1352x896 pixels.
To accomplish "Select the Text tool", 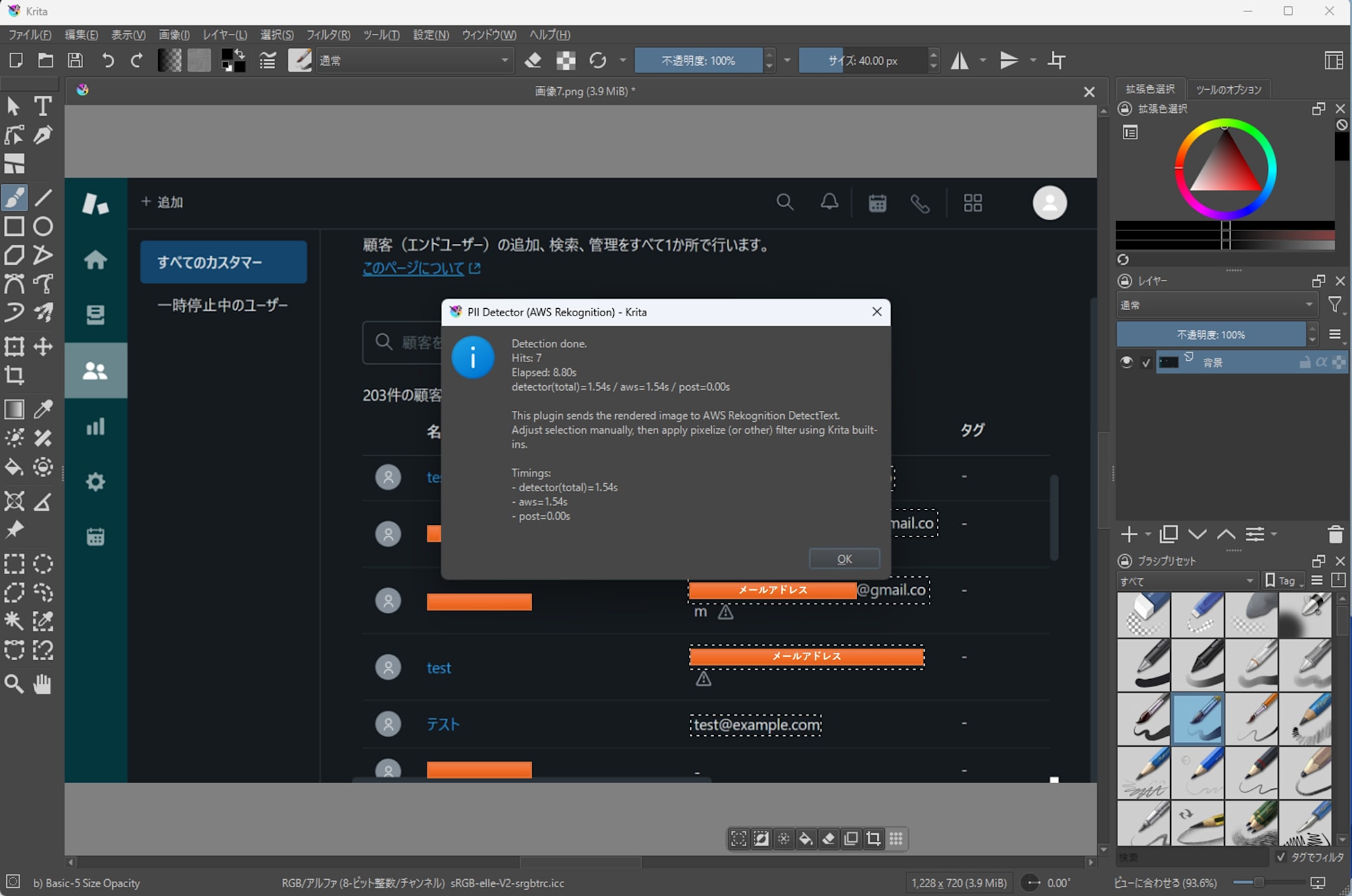I will (43, 106).
